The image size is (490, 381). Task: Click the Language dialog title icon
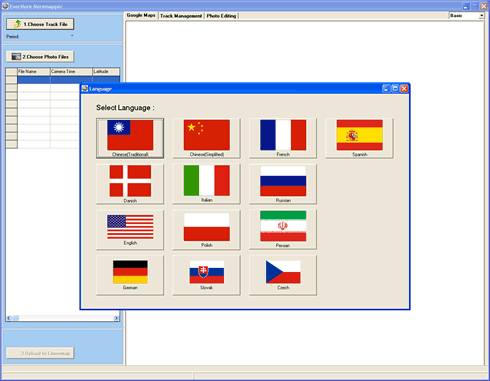(85, 88)
